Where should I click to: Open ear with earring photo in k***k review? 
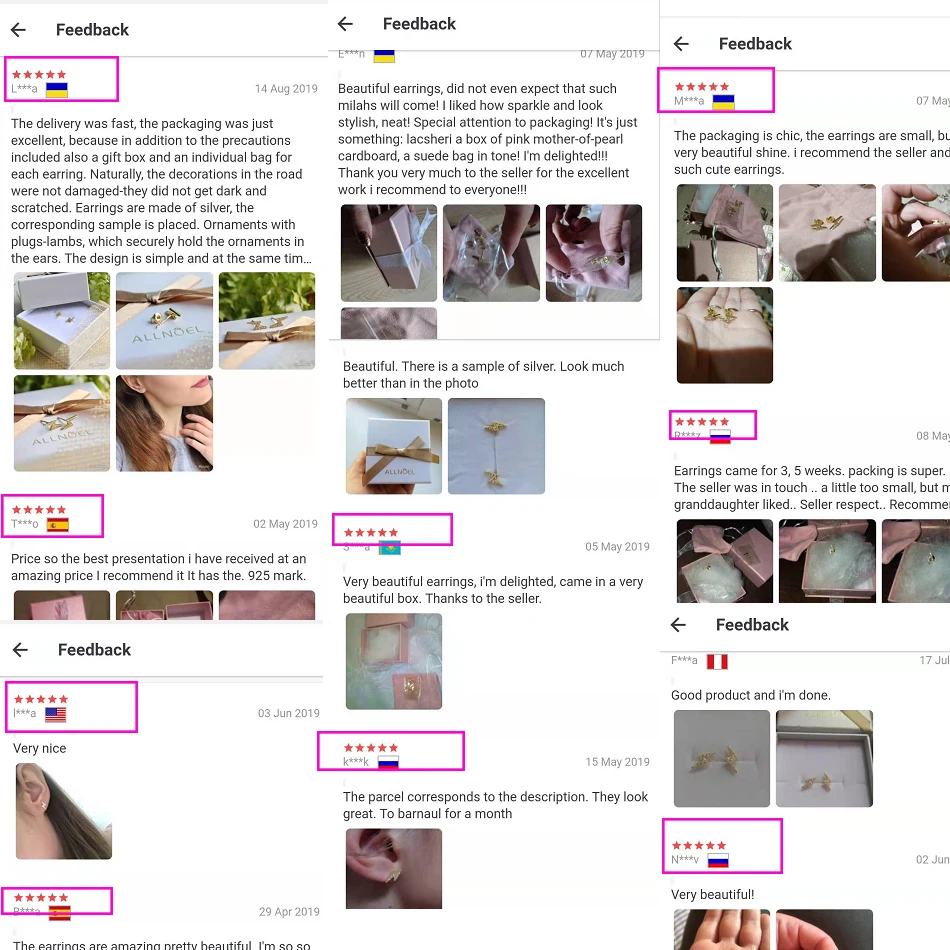(394, 869)
